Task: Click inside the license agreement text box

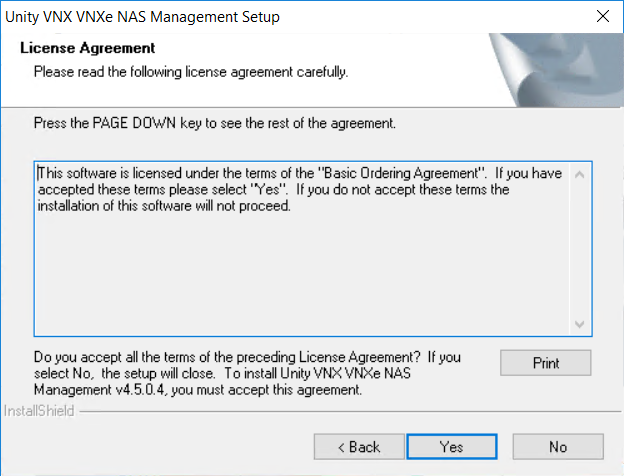Action: pos(300,270)
